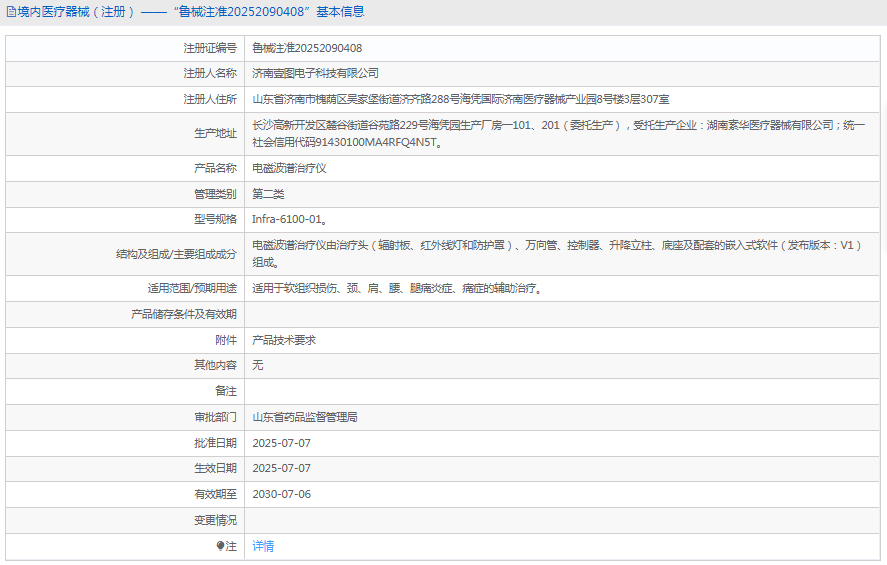Select product name 电磁波谱治疗仪

tap(289, 168)
